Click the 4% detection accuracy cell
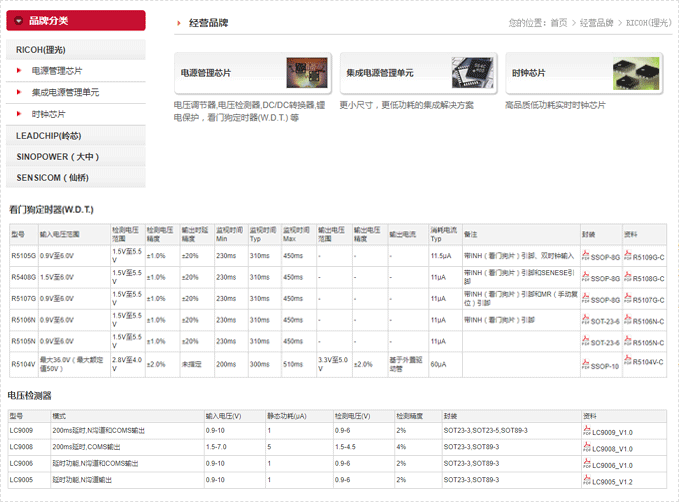The width and height of the screenshot is (679, 502). (418, 447)
